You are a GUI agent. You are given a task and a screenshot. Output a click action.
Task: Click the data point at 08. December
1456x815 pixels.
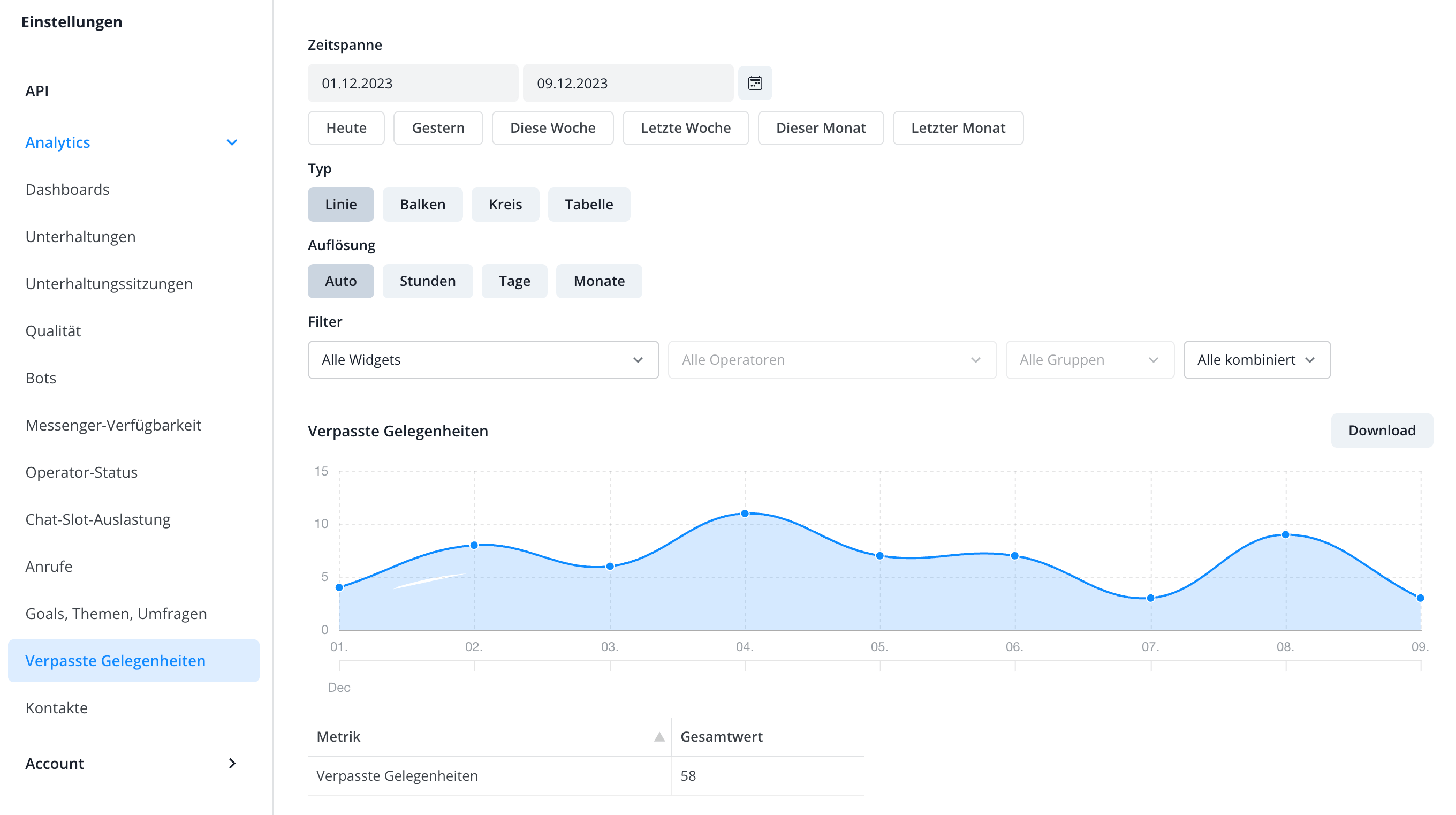(x=1285, y=534)
